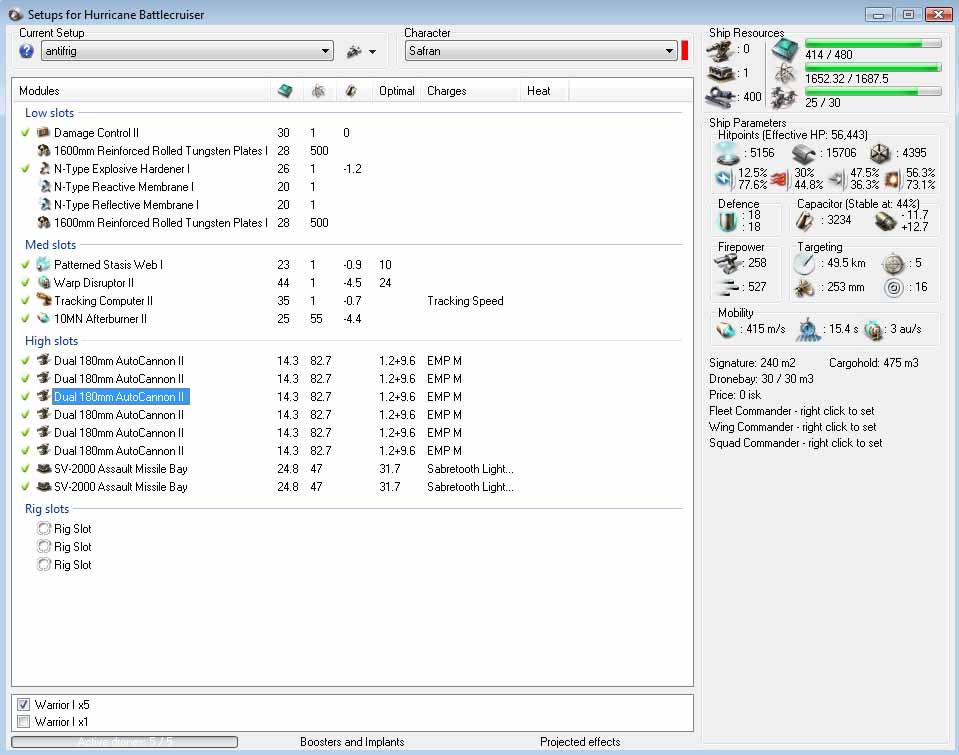Switch to Projected effects tab

(580, 742)
